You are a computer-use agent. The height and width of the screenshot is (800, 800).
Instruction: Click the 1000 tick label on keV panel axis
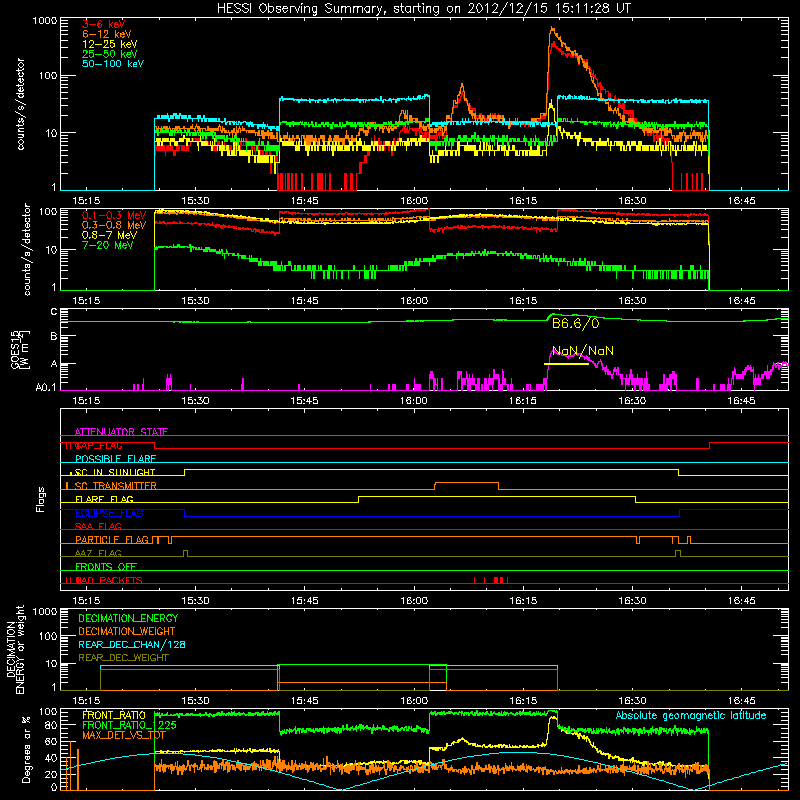44,21
